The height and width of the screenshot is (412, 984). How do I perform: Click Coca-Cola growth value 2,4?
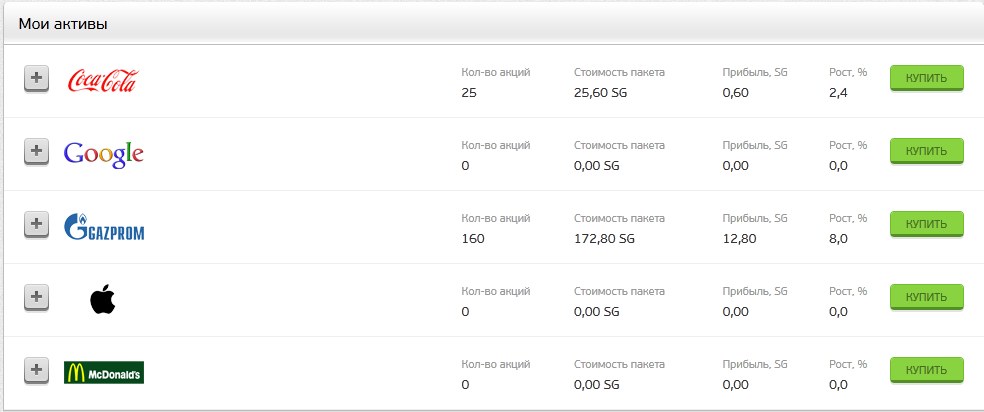pyautogui.click(x=838, y=93)
